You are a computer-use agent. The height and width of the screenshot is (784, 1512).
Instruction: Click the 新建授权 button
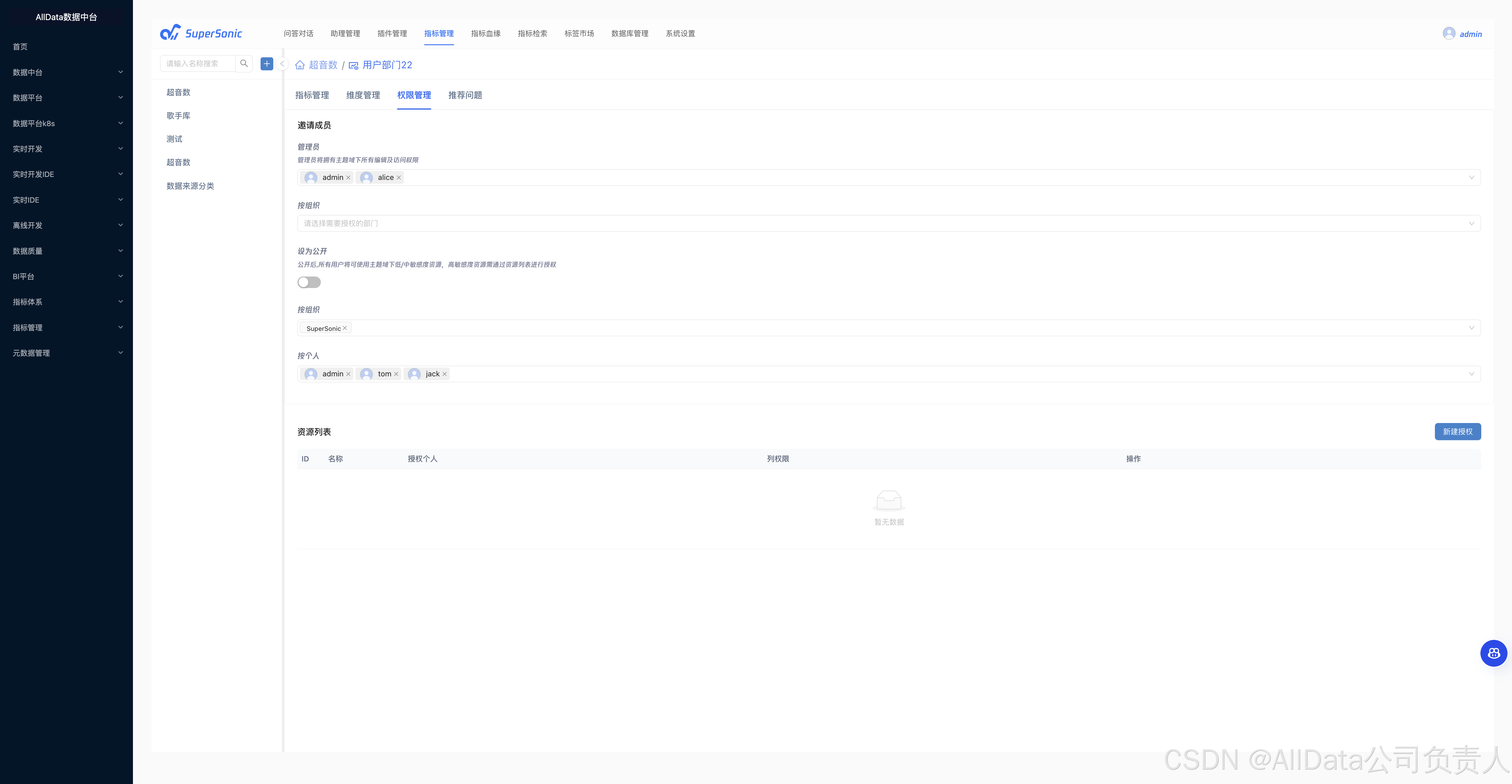pos(1457,431)
